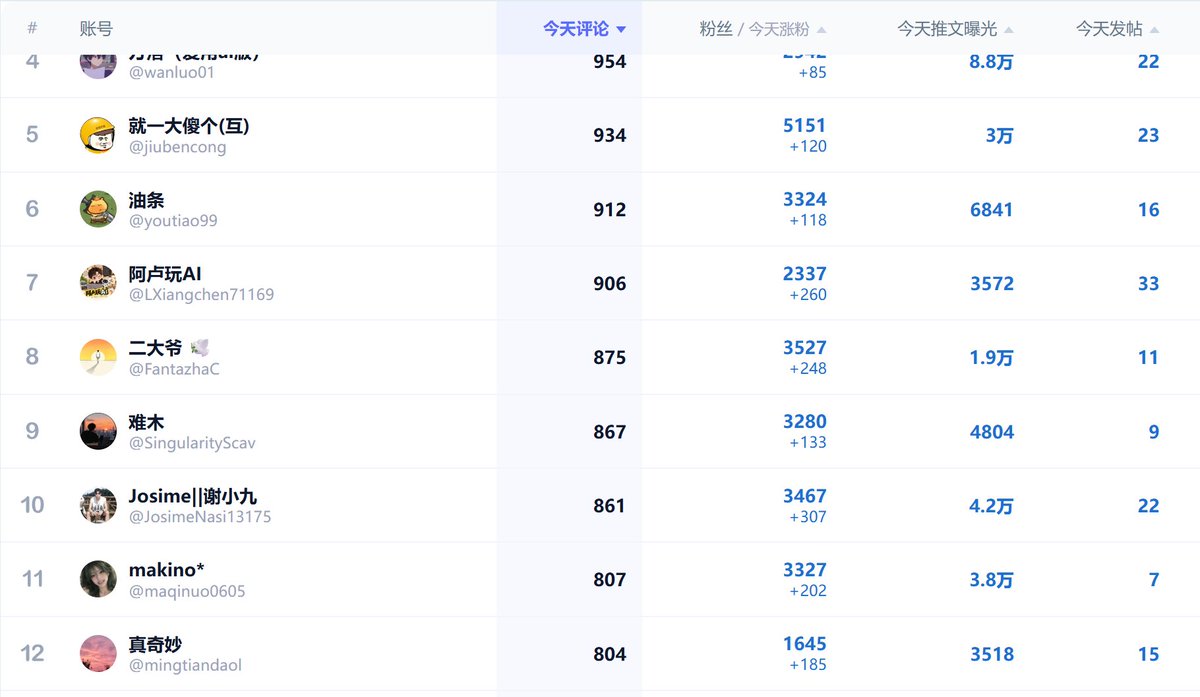Click tweet exposure value 3万
Viewport: 1200px width, 697px height.
coord(999,135)
